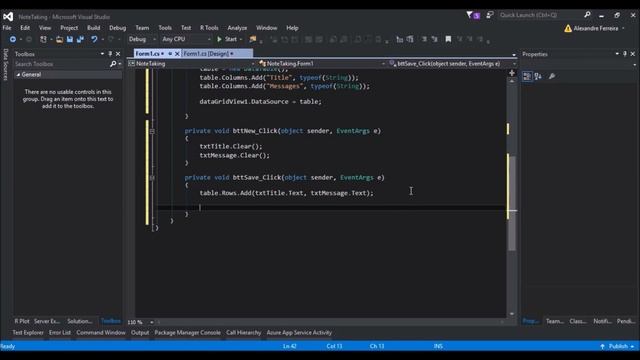Open the File menu

7,28
